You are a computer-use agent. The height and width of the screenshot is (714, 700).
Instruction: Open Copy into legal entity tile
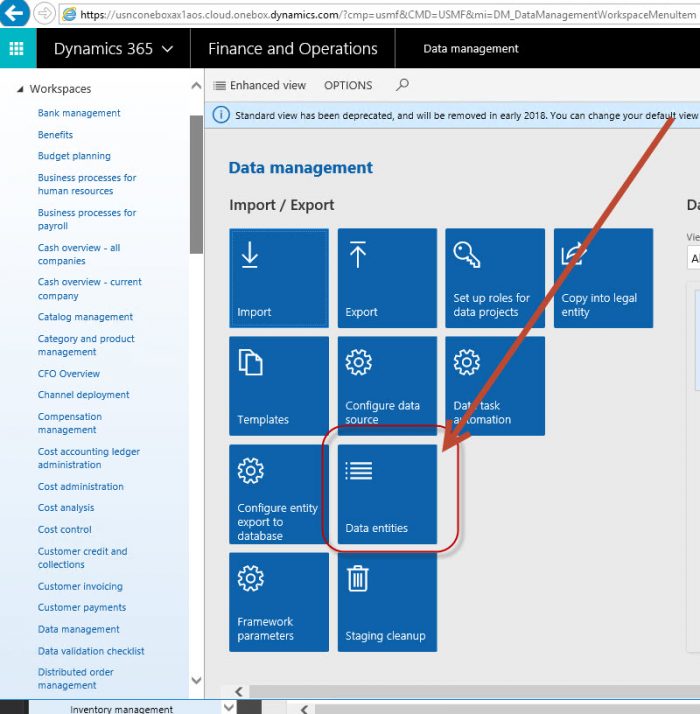(603, 278)
